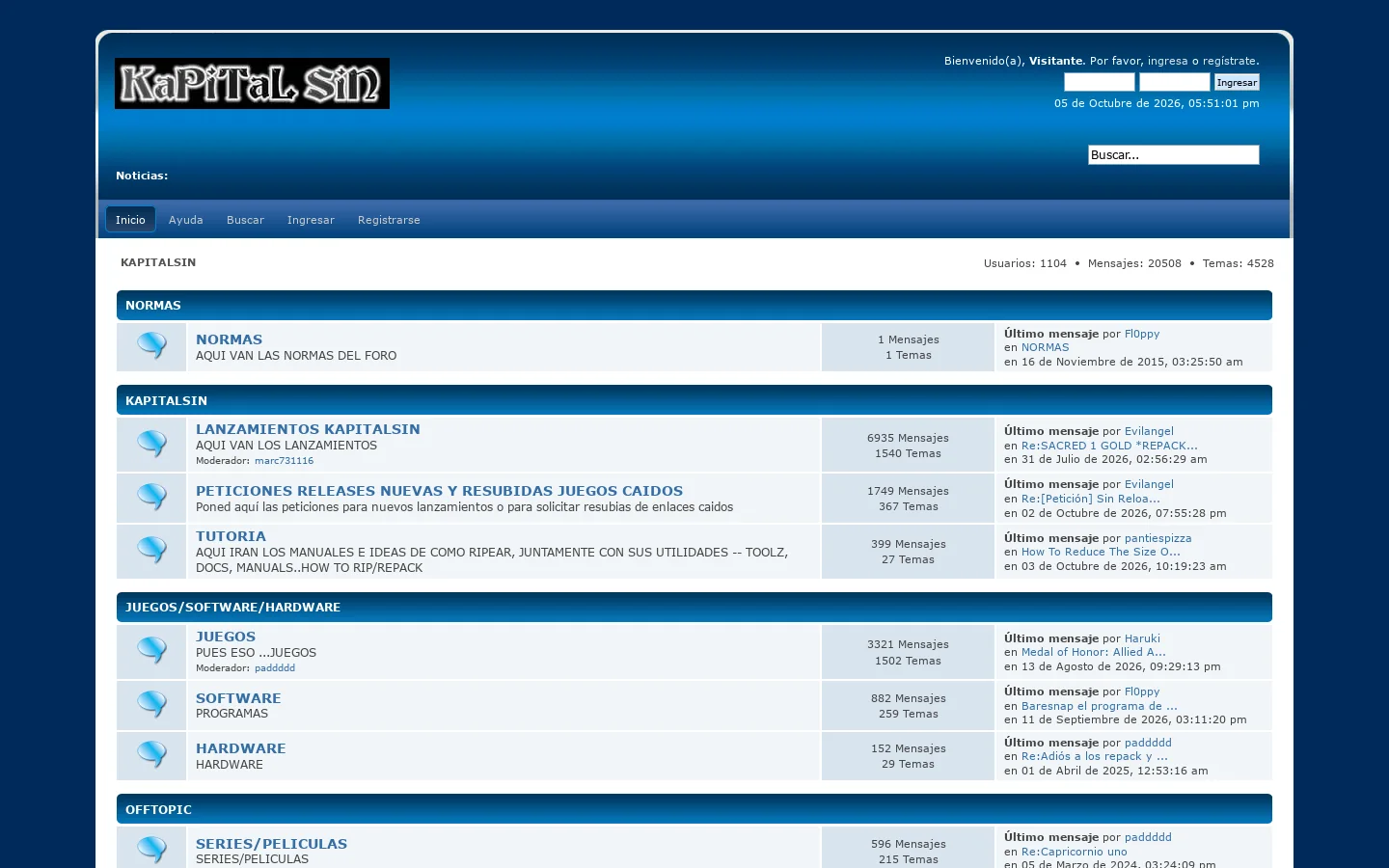Click the OFFTOPIC category header
The height and width of the screenshot is (868, 1389).
tap(694, 809)
